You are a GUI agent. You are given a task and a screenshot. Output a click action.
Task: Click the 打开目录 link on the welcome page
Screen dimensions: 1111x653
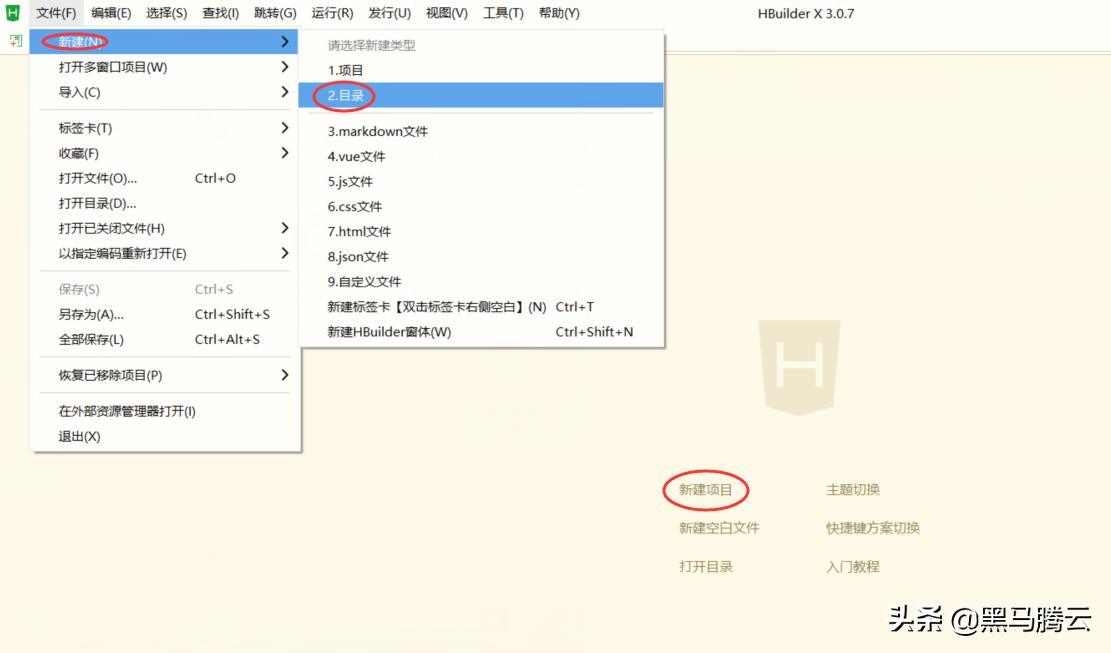(x=706, y=567)
